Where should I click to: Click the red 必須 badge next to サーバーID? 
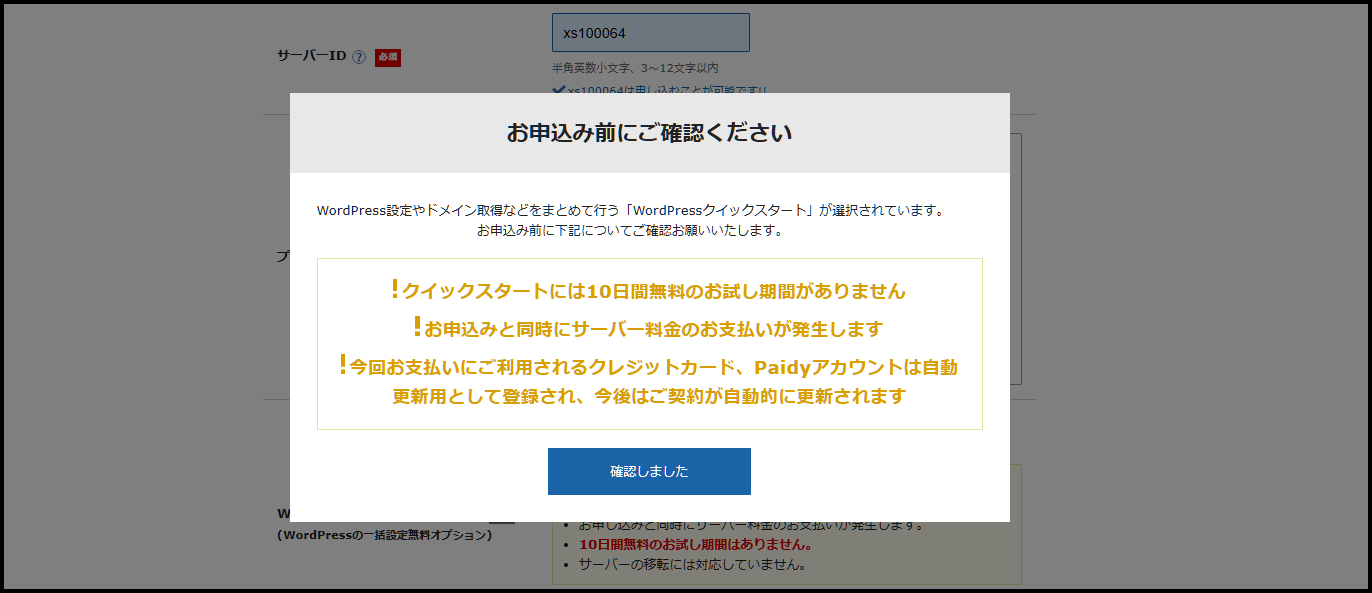click(388, 57)
